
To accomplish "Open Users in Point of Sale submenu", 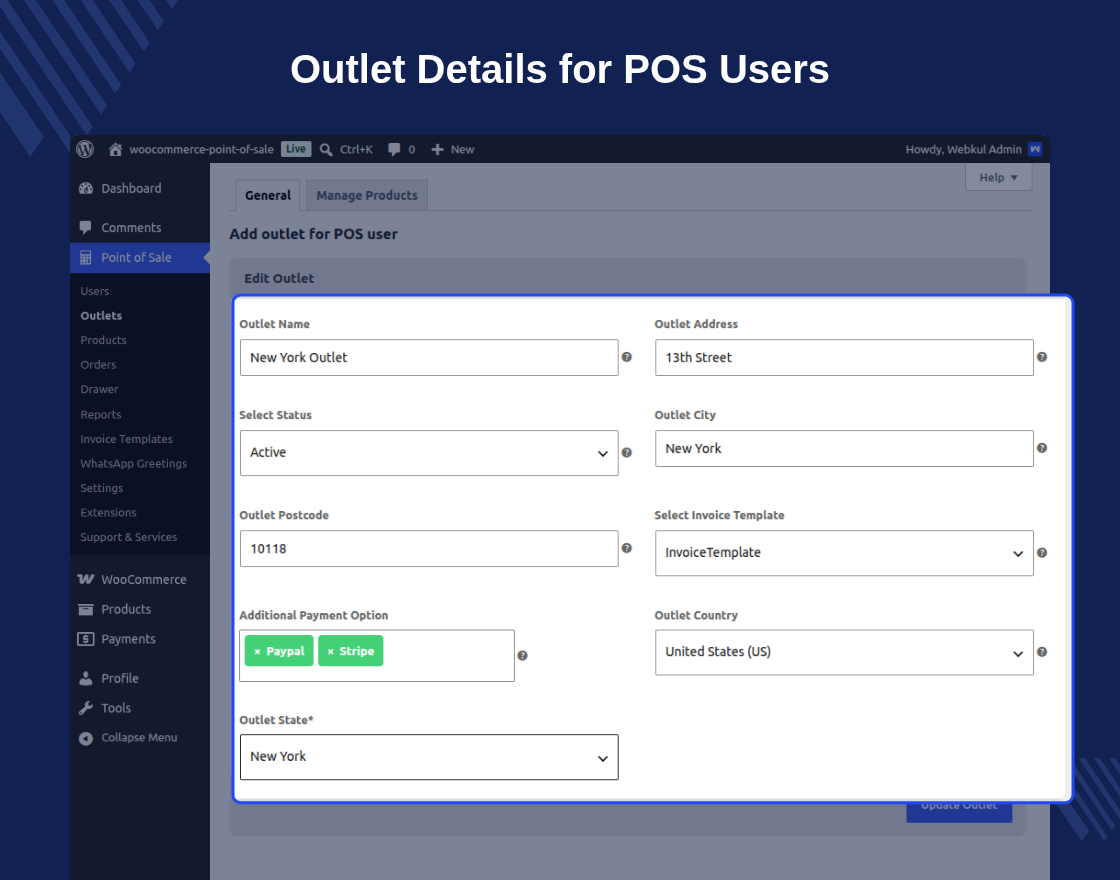I will (x=95, y=291).
